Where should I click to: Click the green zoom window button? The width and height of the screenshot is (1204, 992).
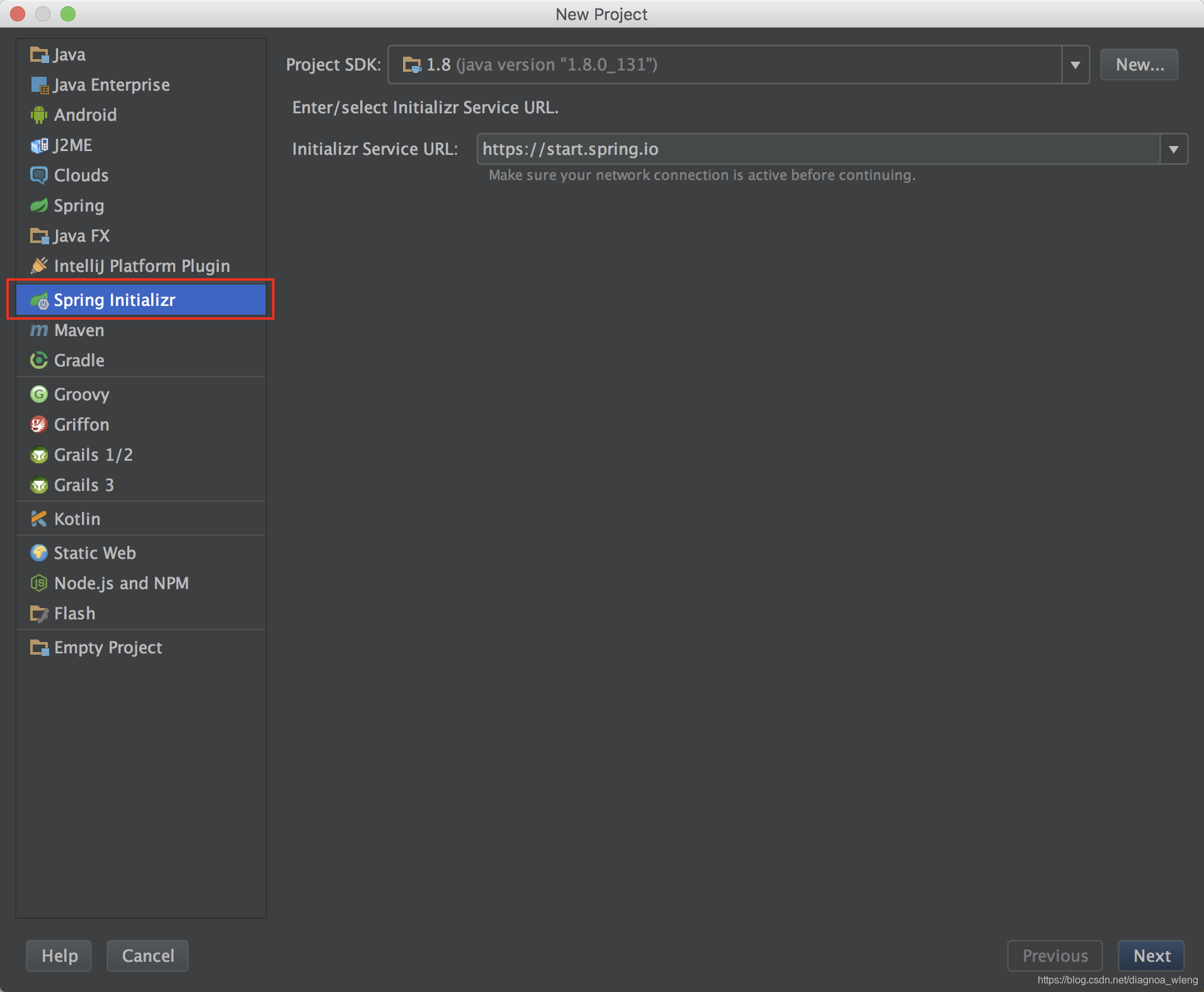pos(68,14)
